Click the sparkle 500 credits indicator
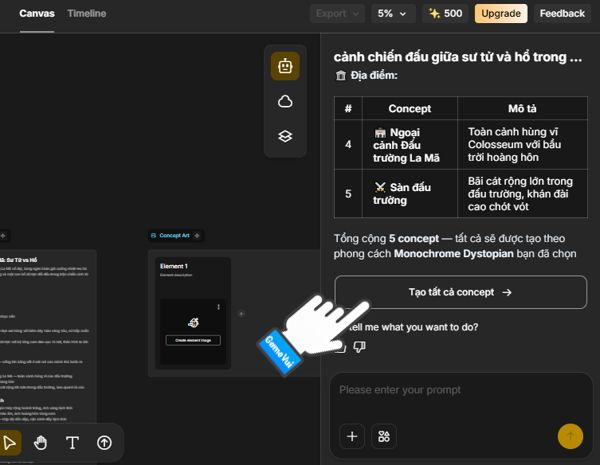600x465 pixels. coord(445,14)
